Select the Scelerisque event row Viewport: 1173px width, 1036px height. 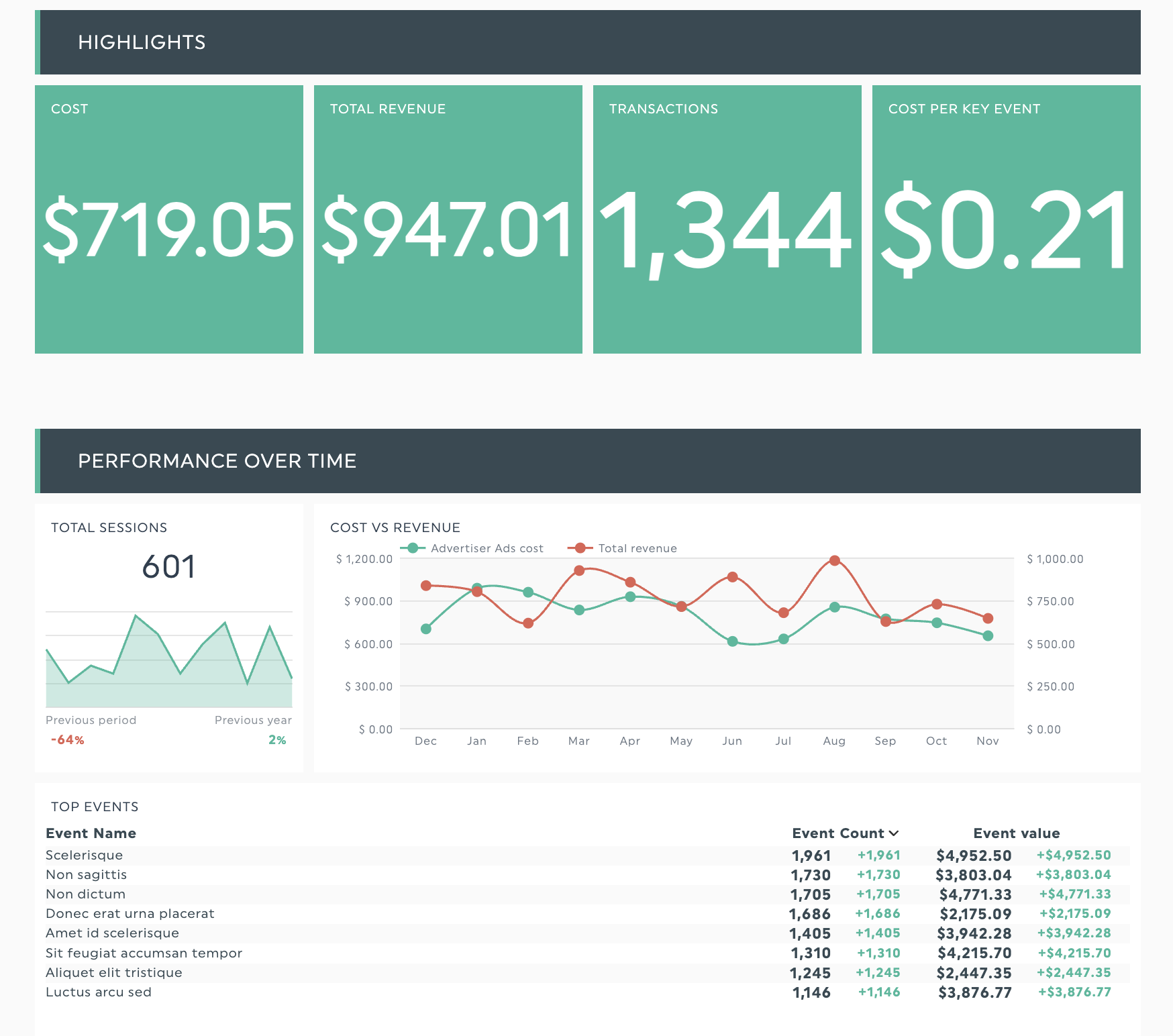[84, 855]
